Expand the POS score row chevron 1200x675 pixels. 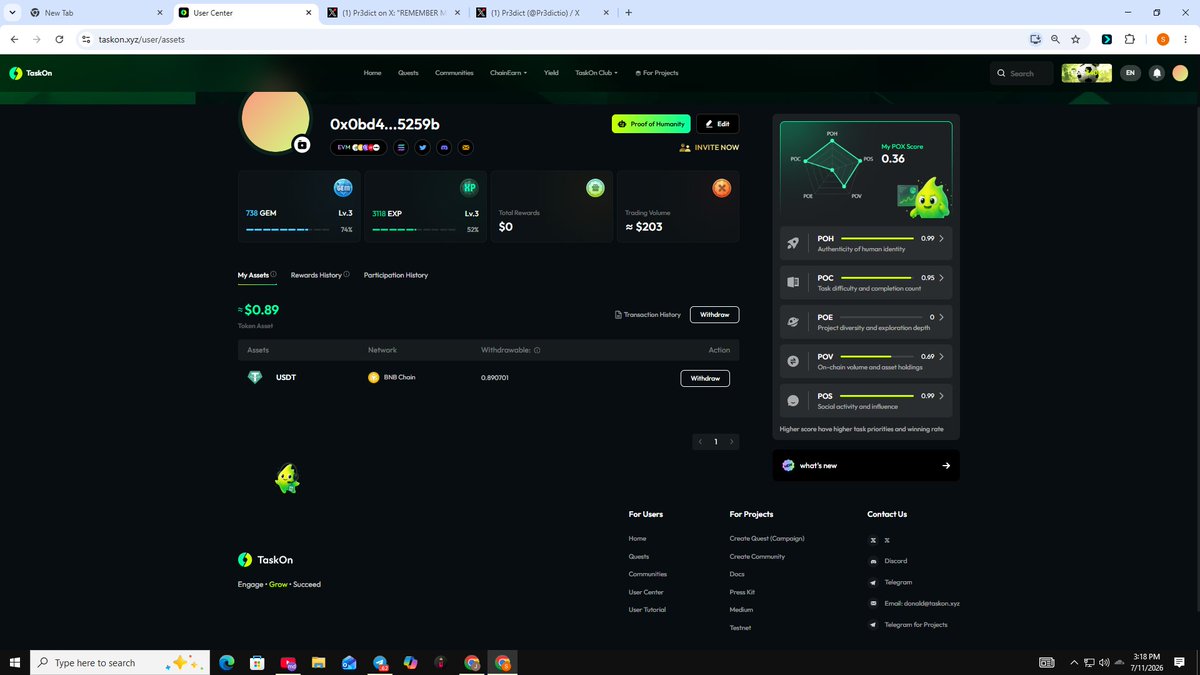pyautogui.click(x=941, y=396)
